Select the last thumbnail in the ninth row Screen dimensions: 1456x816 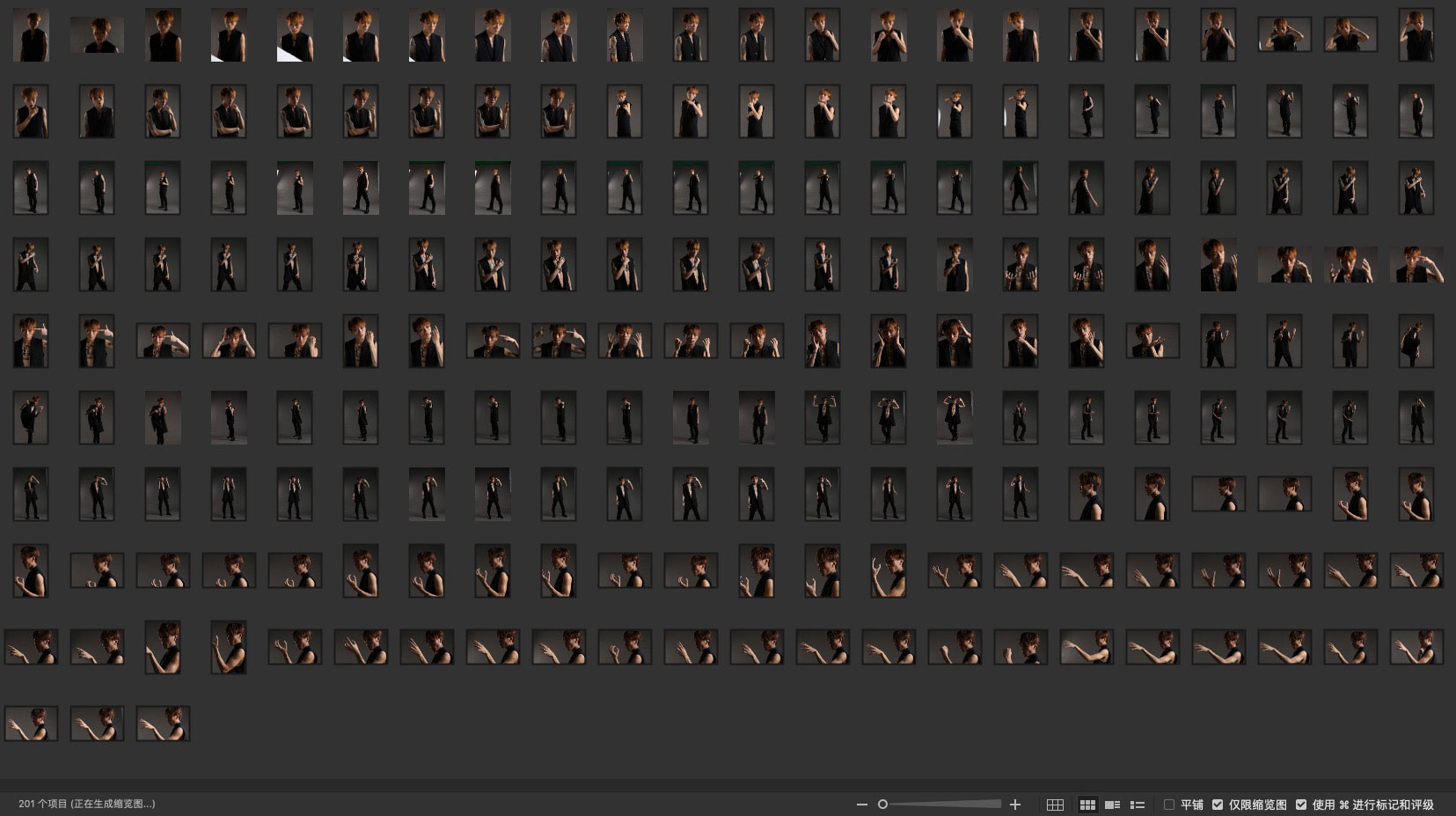pos(1416,647)
